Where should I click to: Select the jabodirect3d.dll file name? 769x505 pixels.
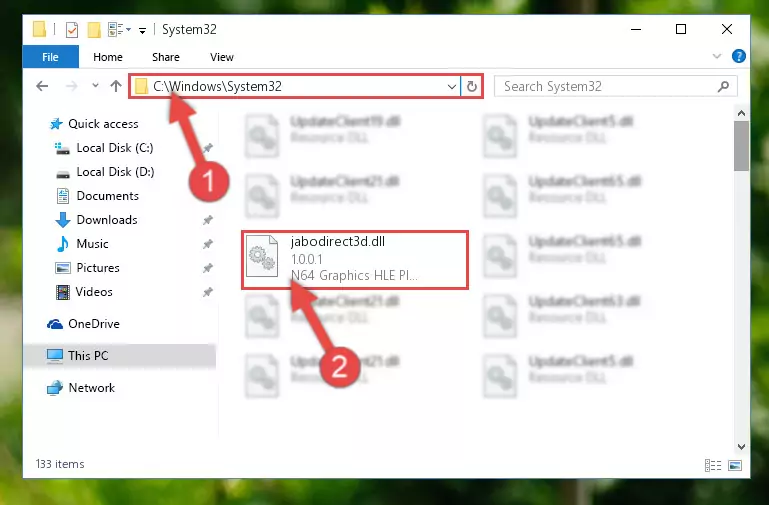[338, 241]
